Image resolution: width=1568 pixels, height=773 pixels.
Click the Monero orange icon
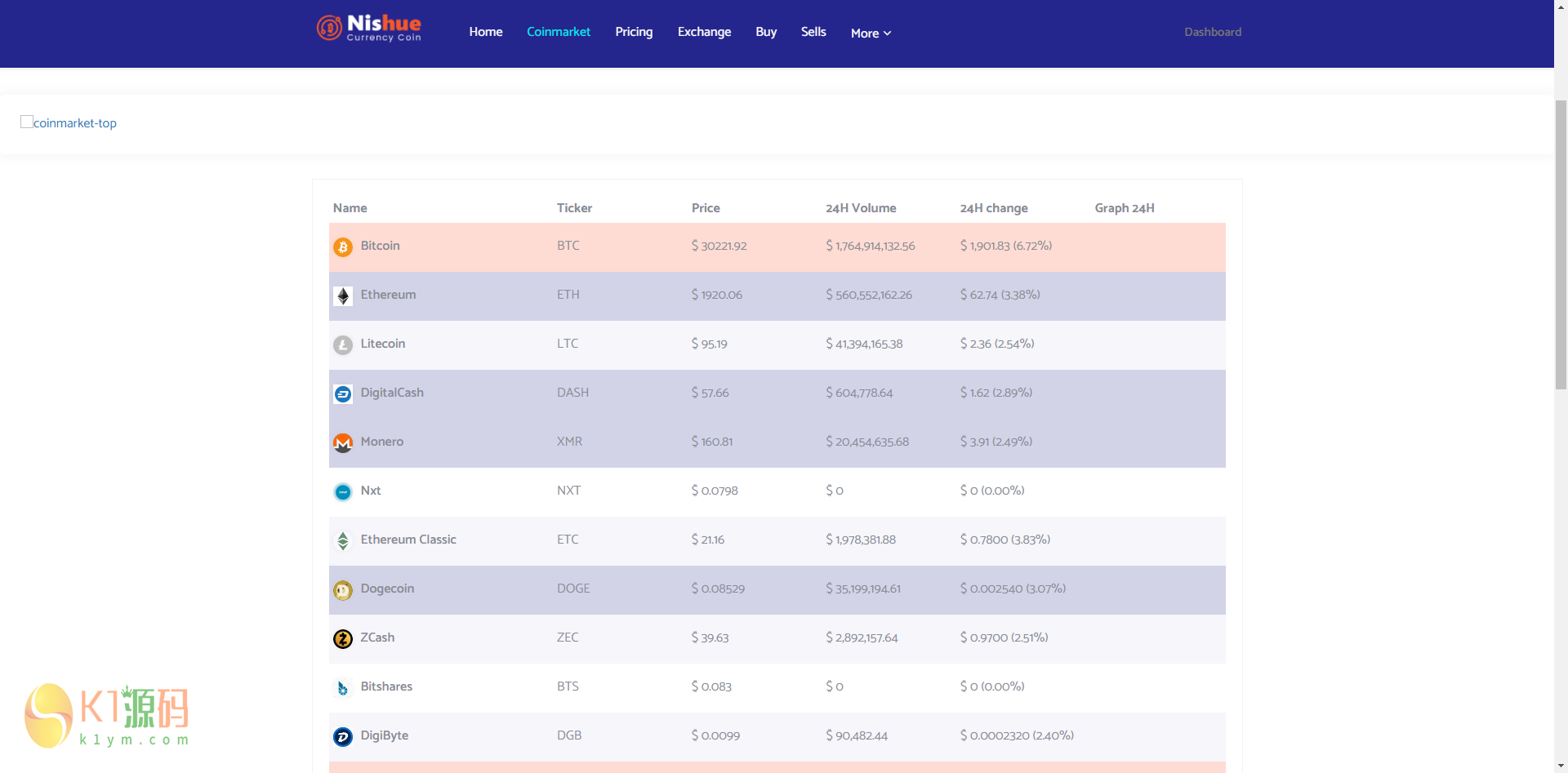(343, 442)
